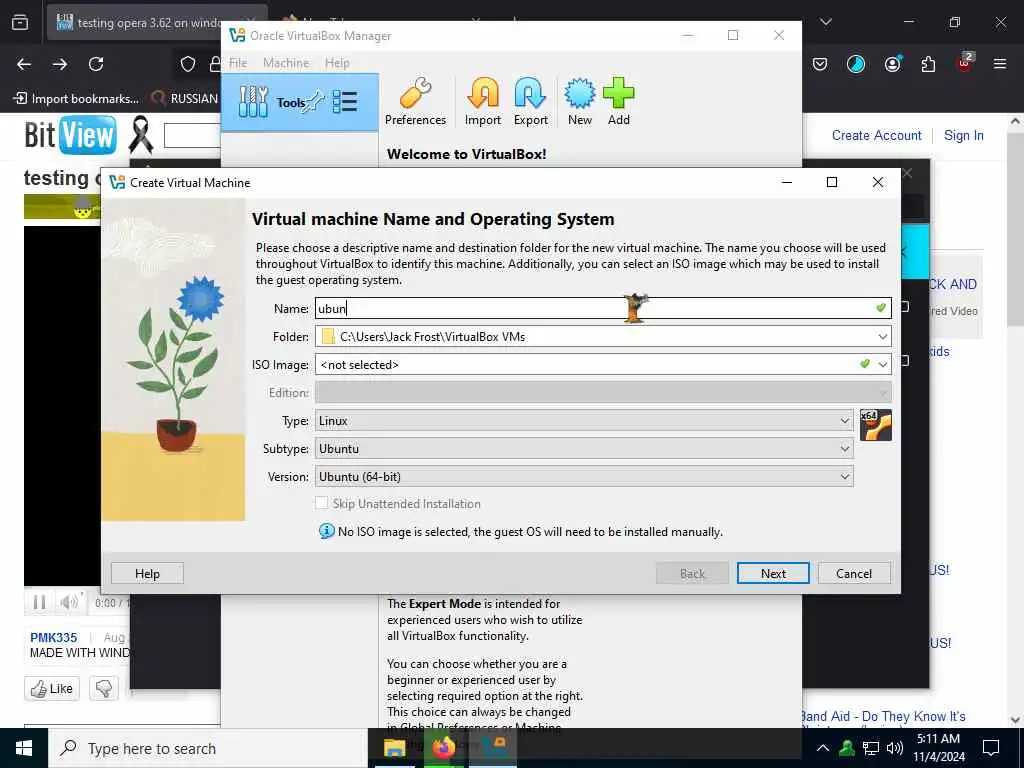1024x768 pixels.
Task: Click the Cancel button
Action: (854, 573)
